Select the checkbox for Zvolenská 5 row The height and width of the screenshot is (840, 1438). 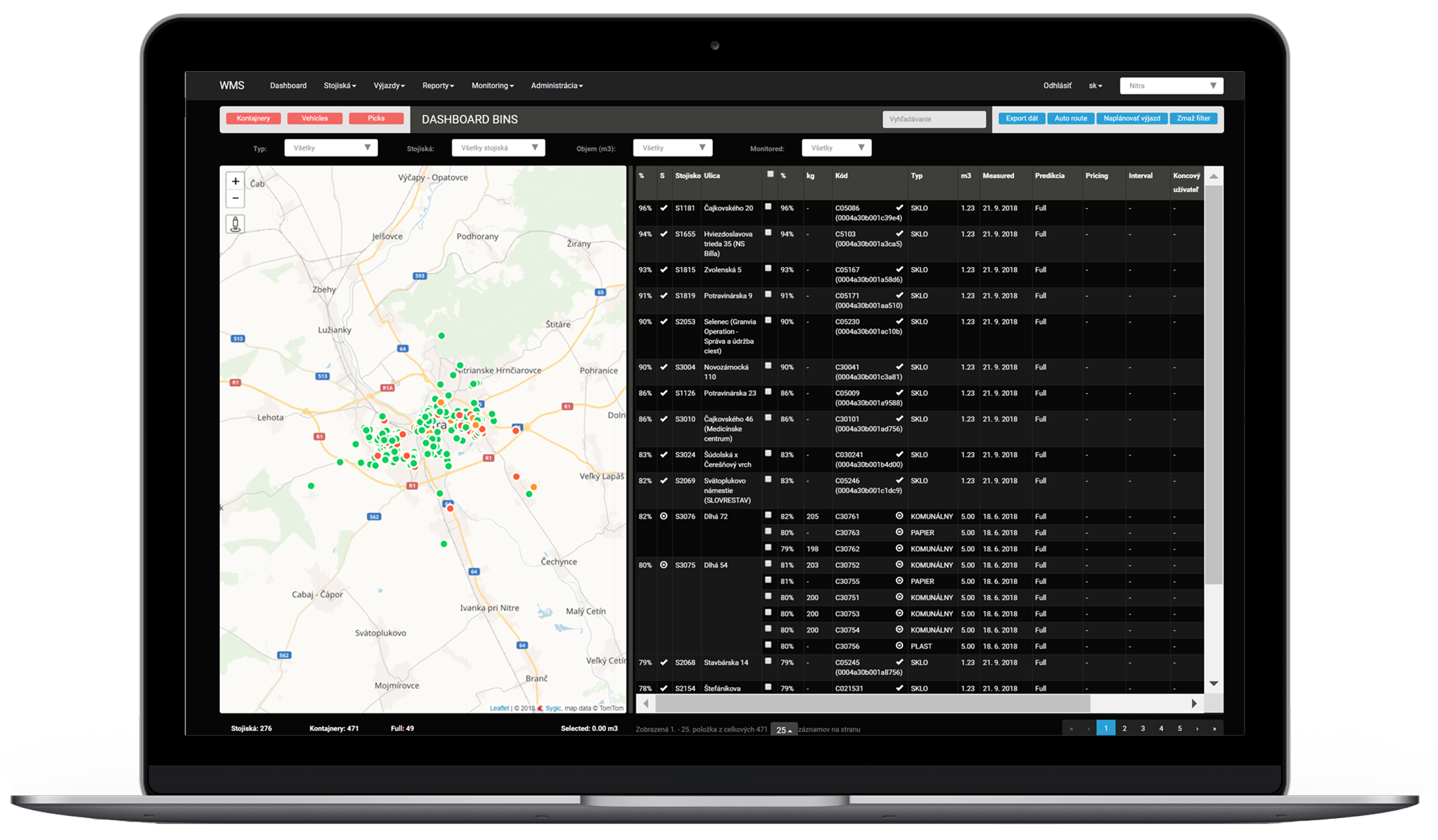(768, 268)
